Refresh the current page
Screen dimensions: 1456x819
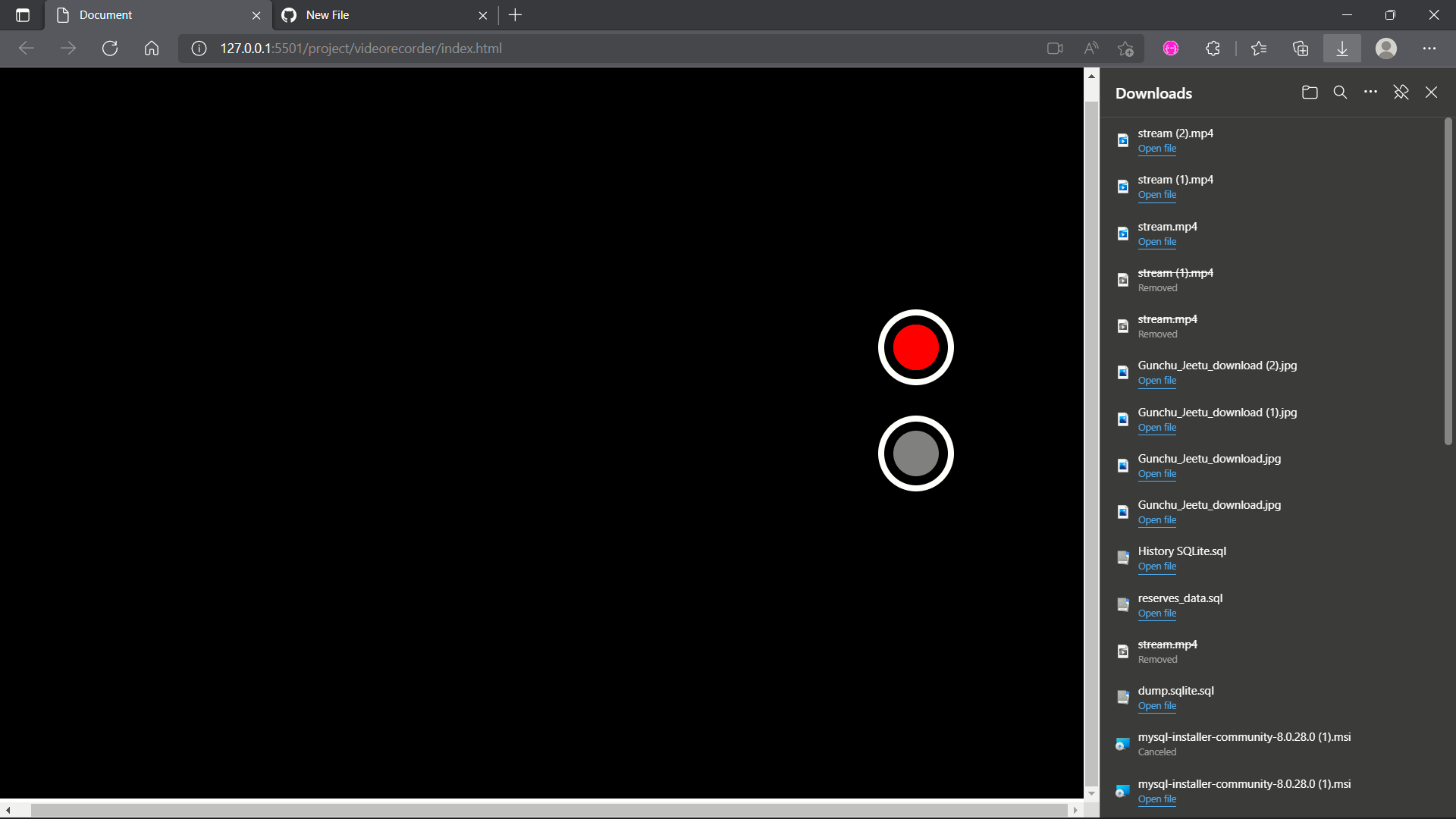[110, 49]
